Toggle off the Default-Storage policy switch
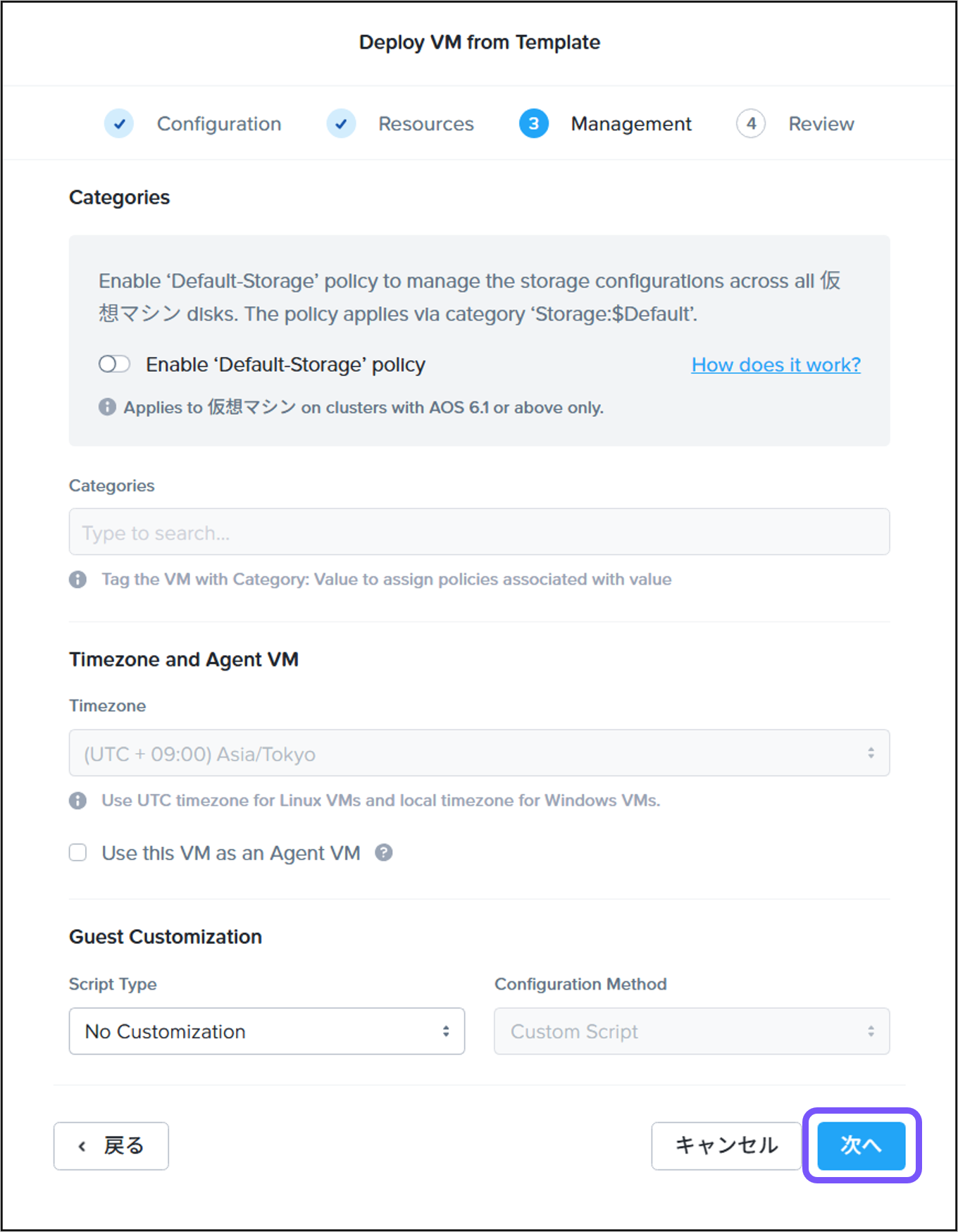The width and height of the screenshot is (958, 1232). point(114,364)
